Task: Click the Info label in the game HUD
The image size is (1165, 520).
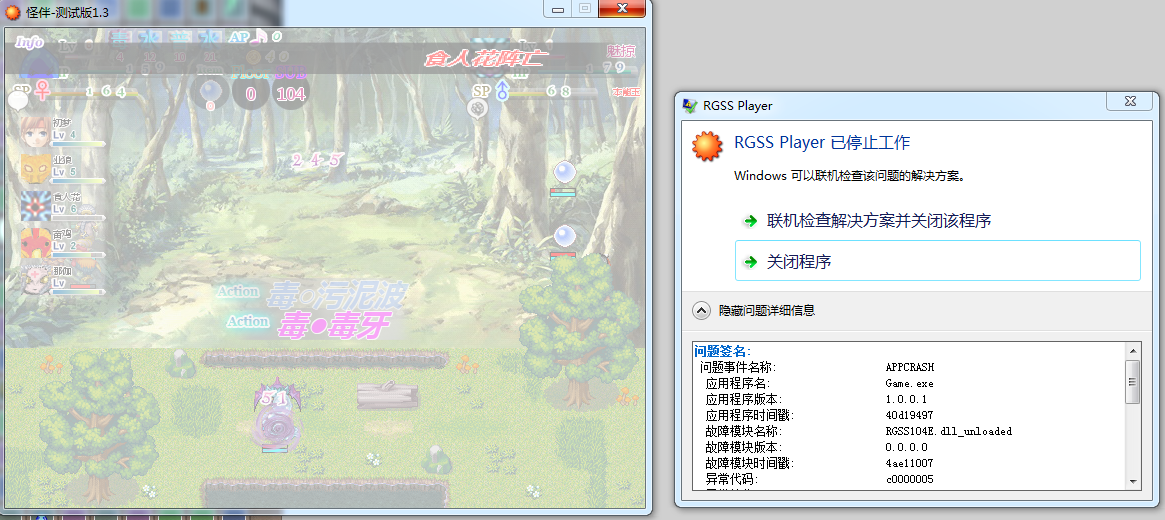Action: pos(29,42)
